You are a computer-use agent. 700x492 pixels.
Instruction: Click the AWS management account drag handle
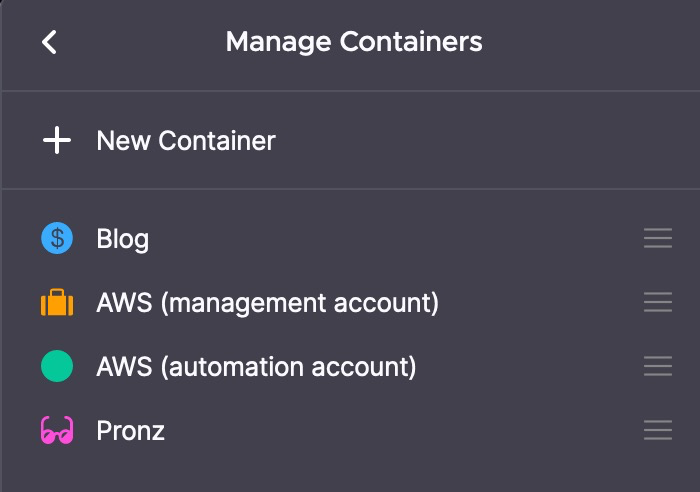pyautogui.click(x=657, y=303)
